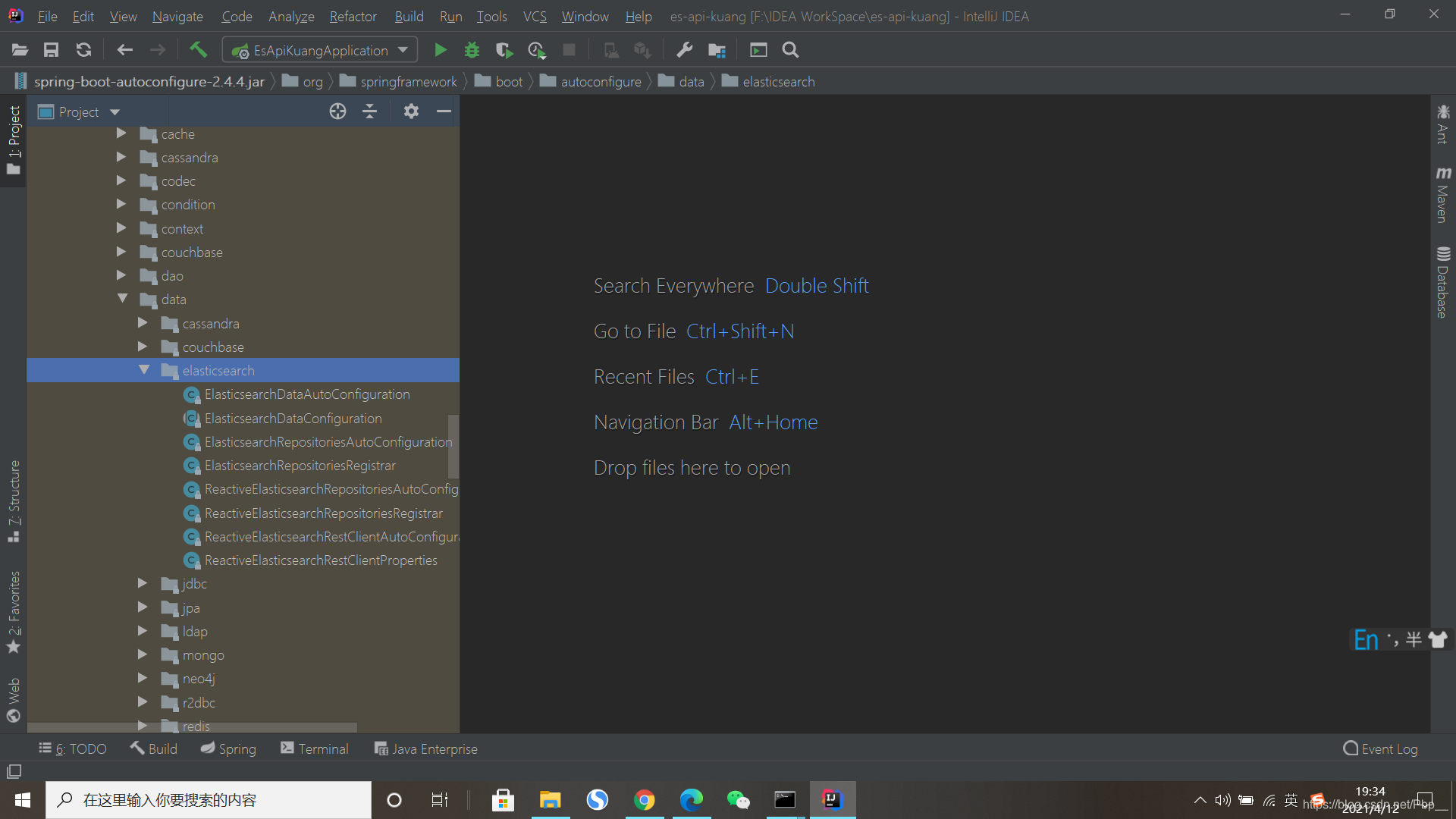The height and width of the screenshot is (819, 1456).
Task: Navigate back with the left arrow
Action: coord(125,50)
